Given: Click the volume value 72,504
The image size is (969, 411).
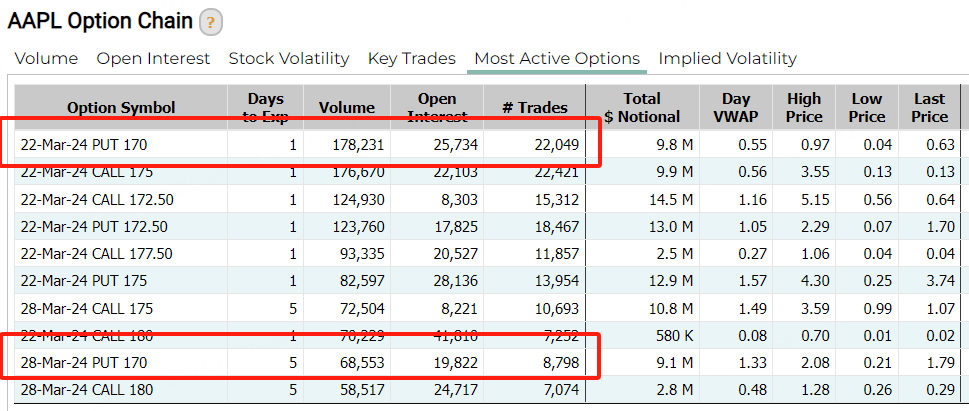Looking at the screenshot, I should click(362, 308).
